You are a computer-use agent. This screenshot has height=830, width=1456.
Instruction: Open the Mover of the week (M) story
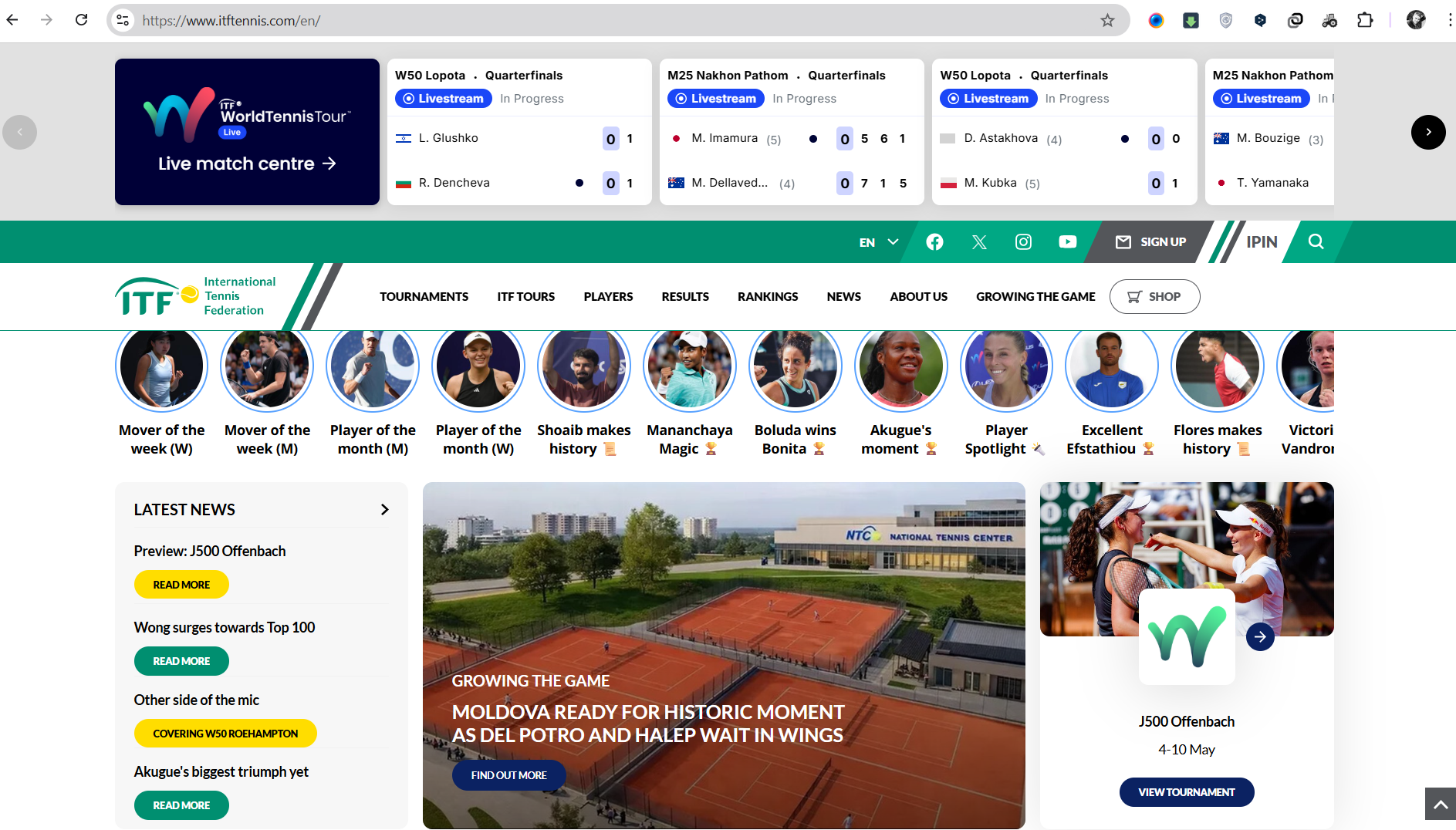267,393
